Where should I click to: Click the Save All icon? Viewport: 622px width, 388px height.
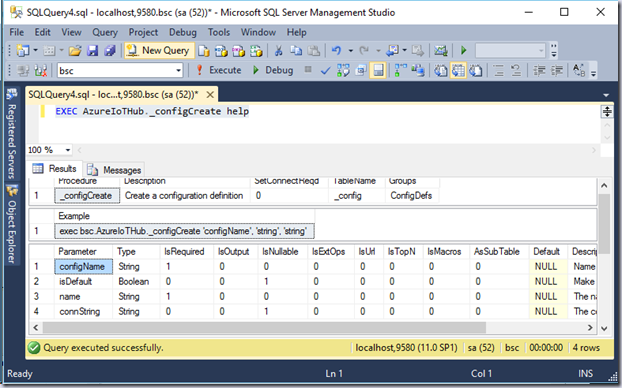[110, 51]
